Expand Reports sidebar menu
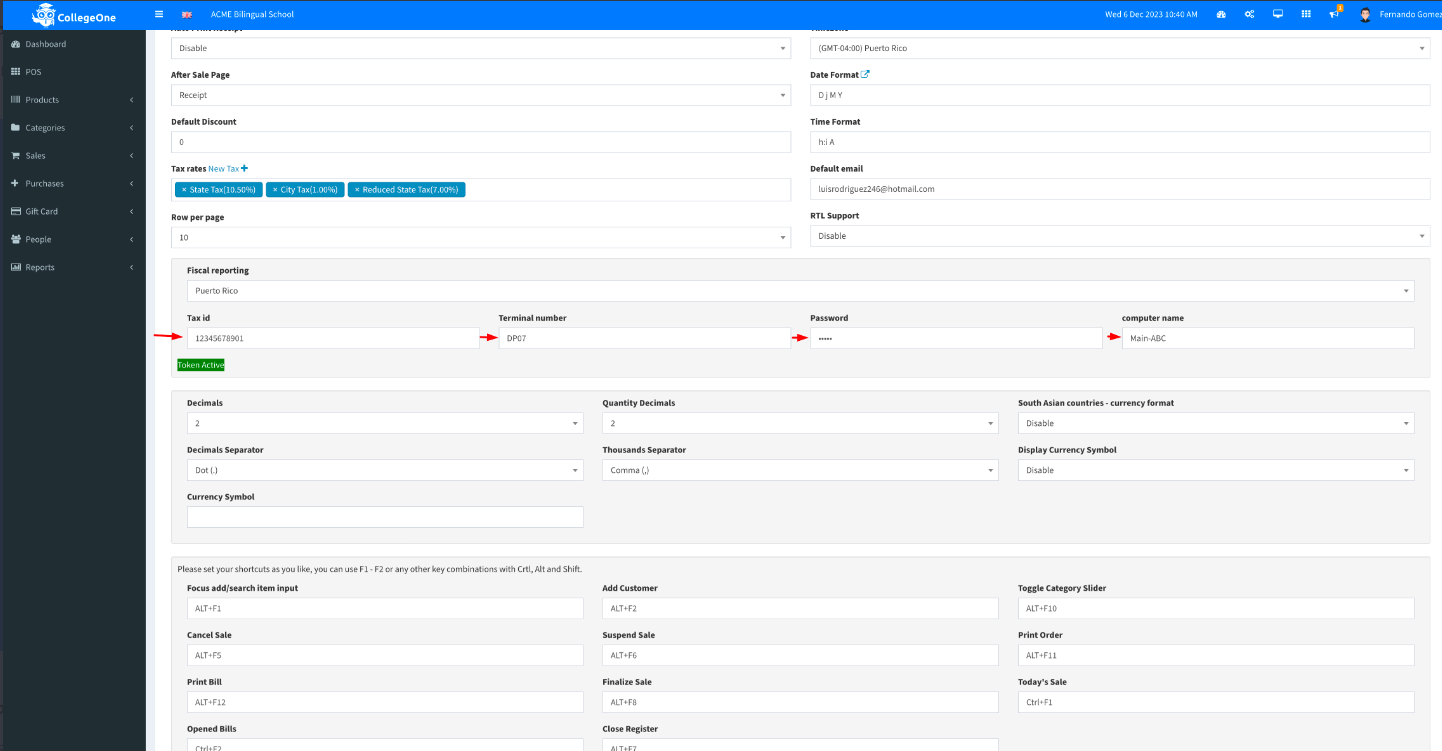 (73, 268)
